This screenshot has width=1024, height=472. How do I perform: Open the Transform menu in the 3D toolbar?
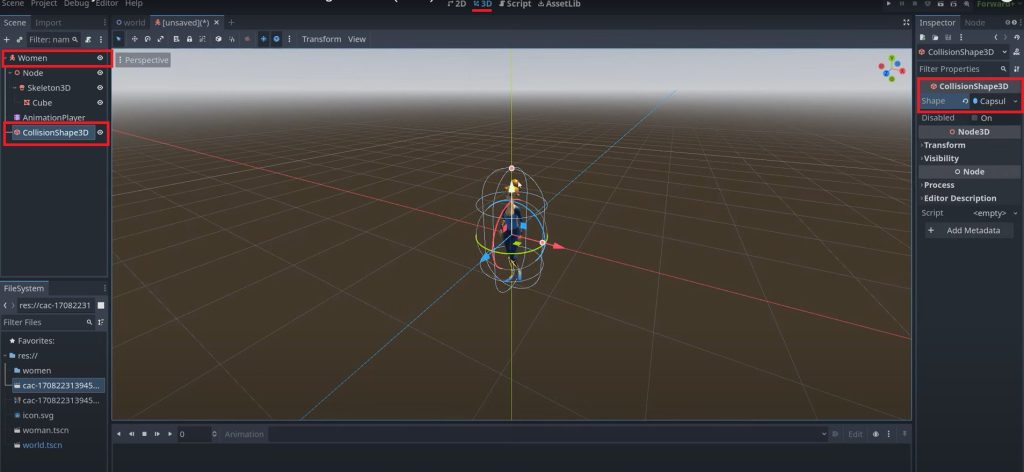tap(321, 39)
